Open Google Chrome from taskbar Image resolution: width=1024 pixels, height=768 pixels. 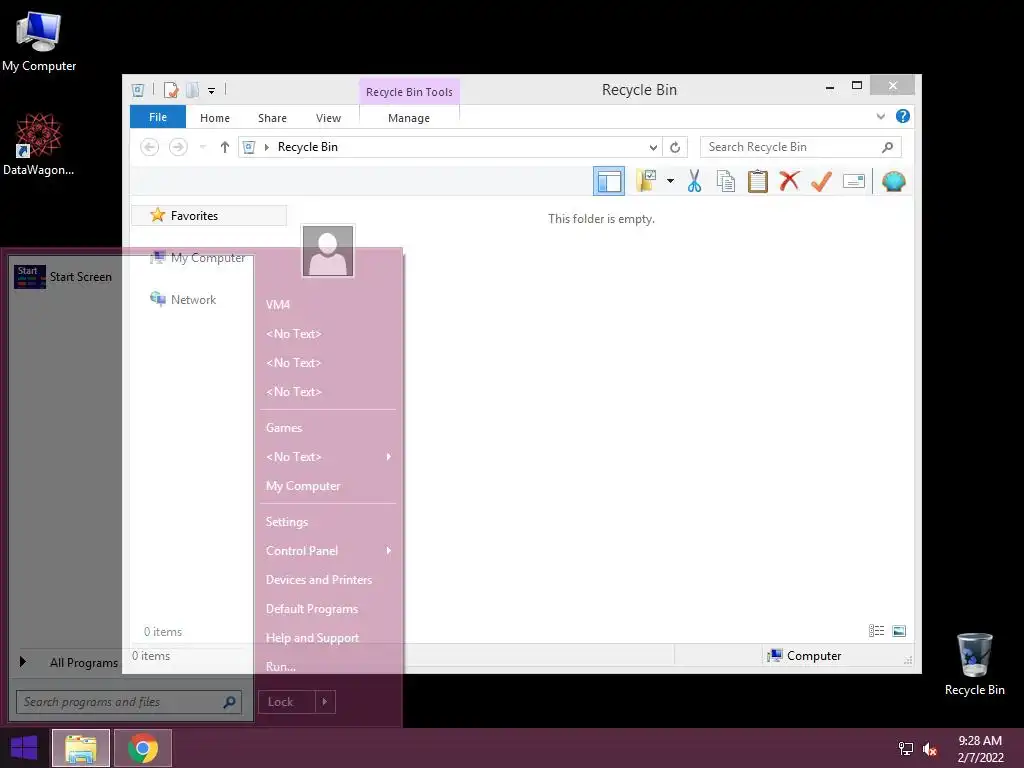tap(143, 748)
